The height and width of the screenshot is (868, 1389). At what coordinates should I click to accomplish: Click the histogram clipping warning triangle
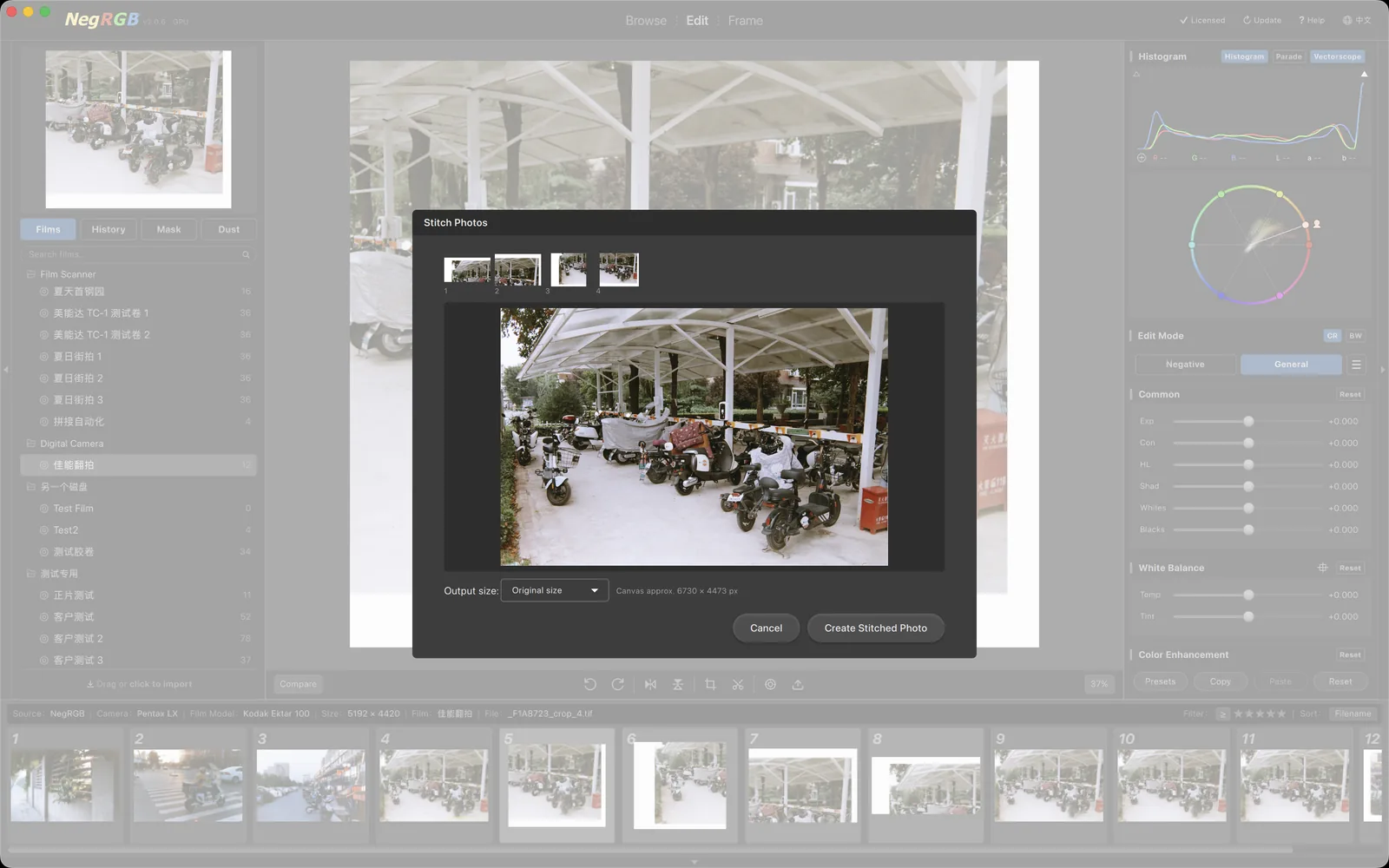(1364, 75)
